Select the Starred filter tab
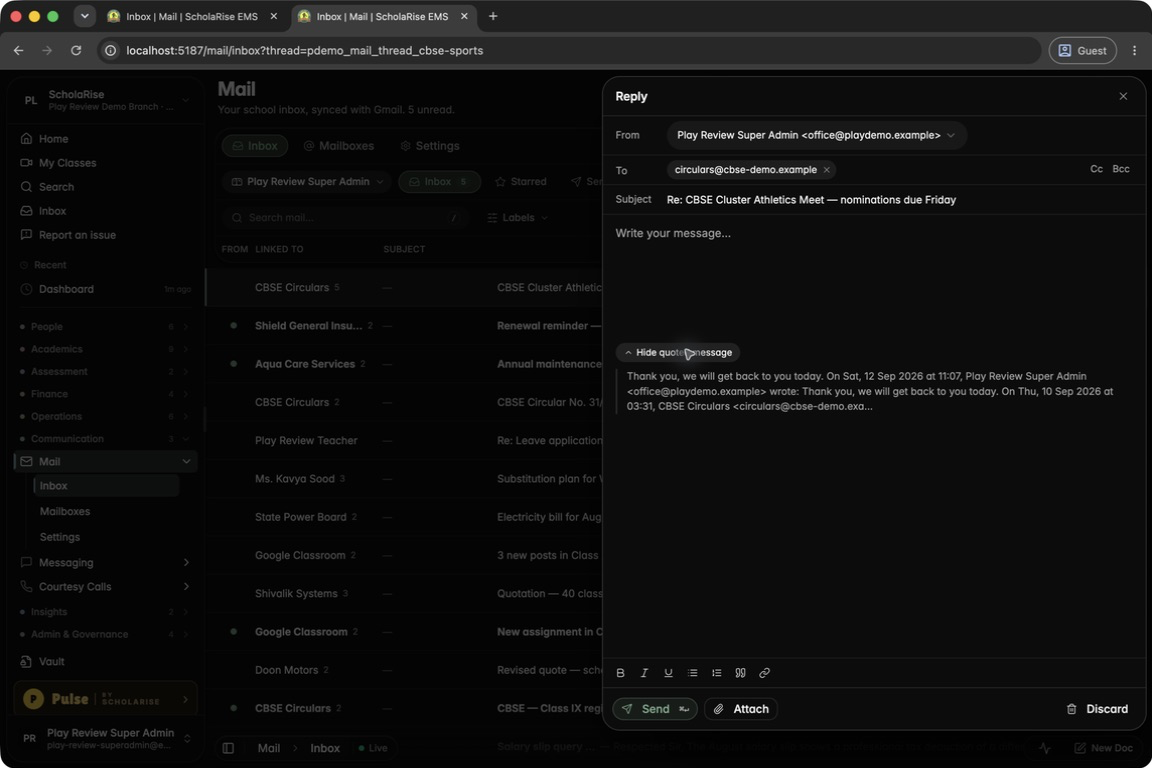This screenshot has height=768, width=1152. click(x=521, y=182)
